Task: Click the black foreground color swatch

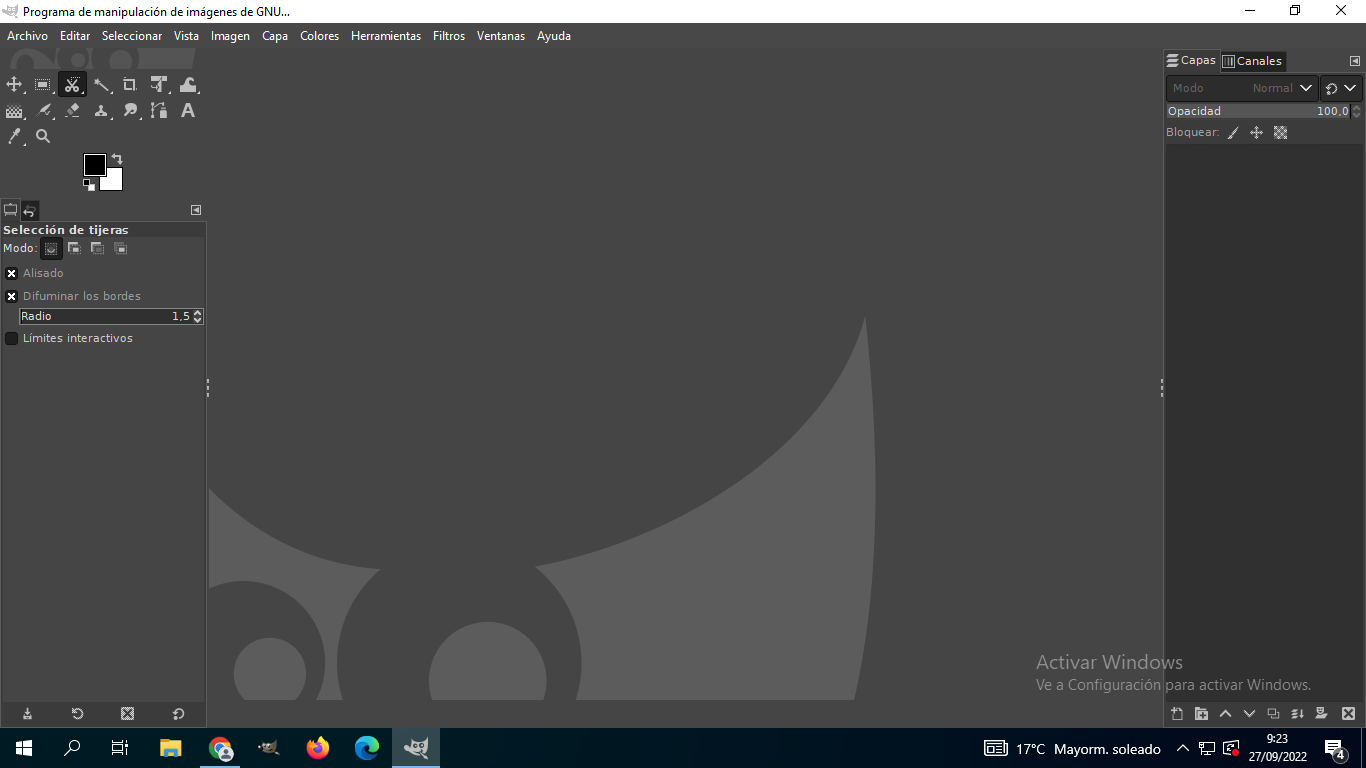Action: tap(94, 164)
